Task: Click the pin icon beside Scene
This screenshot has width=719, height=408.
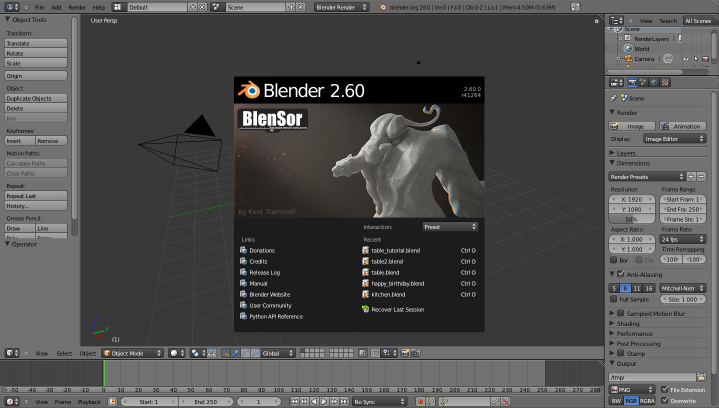Action: pyautogui.click(x=613, y=98)
